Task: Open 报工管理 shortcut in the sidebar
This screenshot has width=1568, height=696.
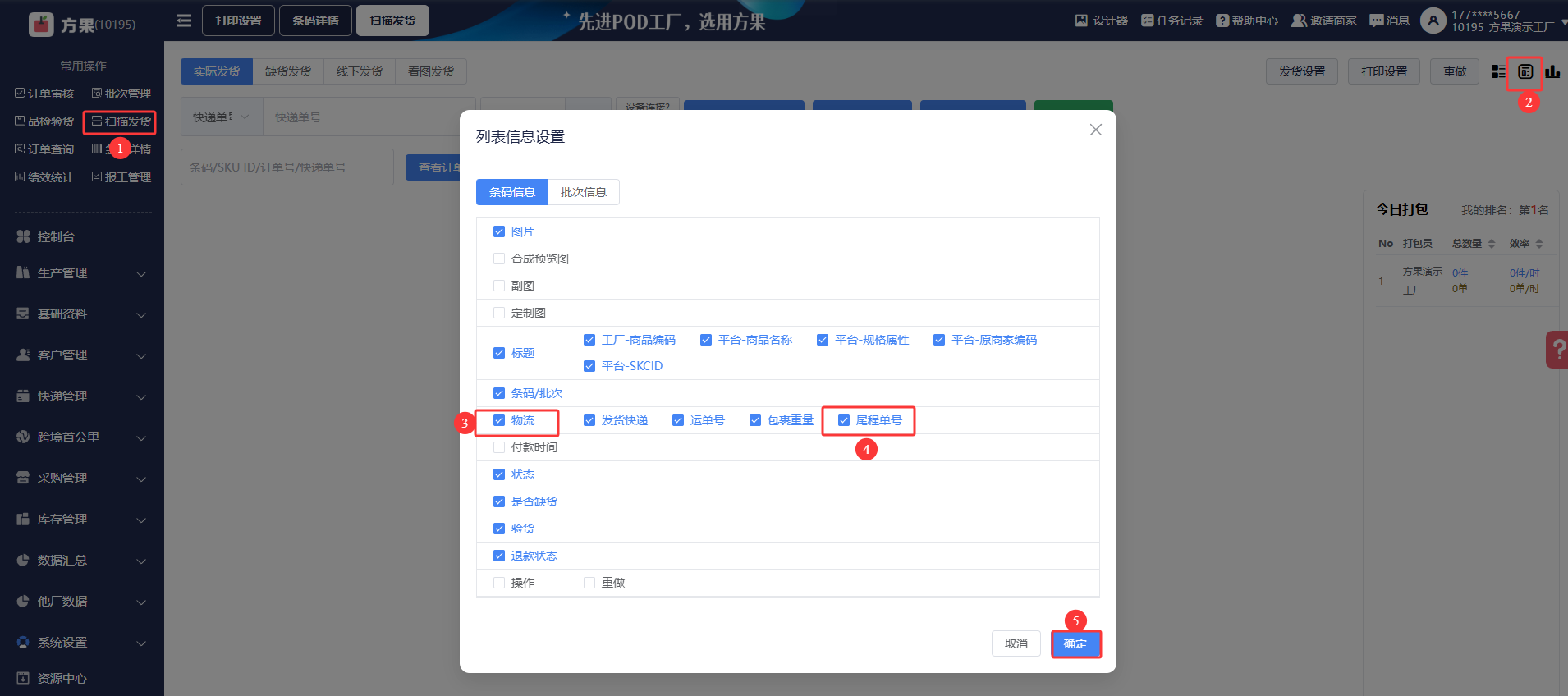Action: click(x=121, y=177)
